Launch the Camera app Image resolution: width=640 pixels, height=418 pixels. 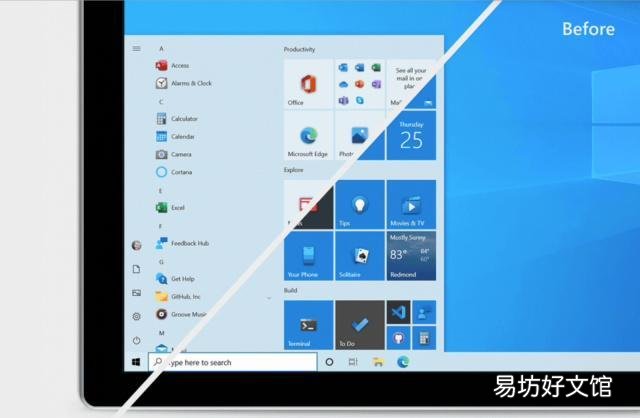(174, 154)
